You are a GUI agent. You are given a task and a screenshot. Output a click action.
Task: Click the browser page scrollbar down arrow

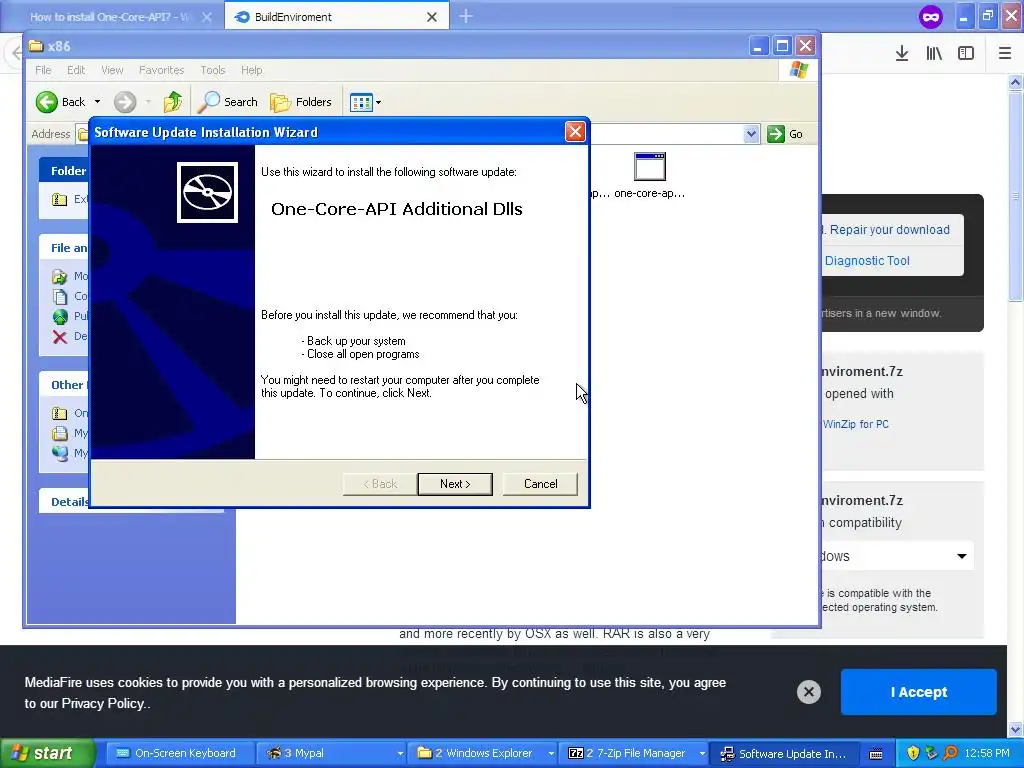[1015, 729]
